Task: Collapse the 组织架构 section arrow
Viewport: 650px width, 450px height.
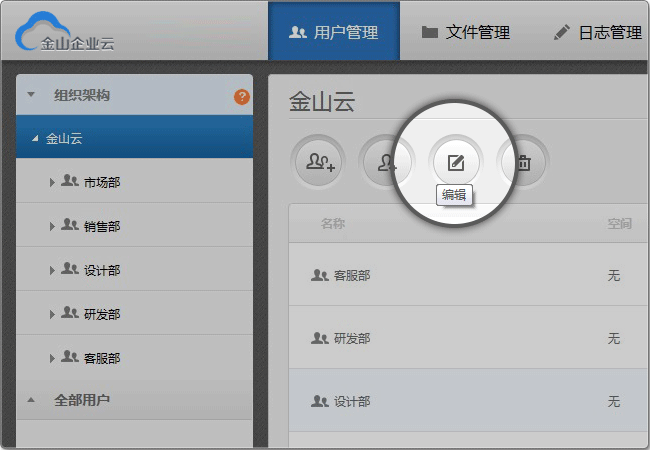Action: coord(31,95)
